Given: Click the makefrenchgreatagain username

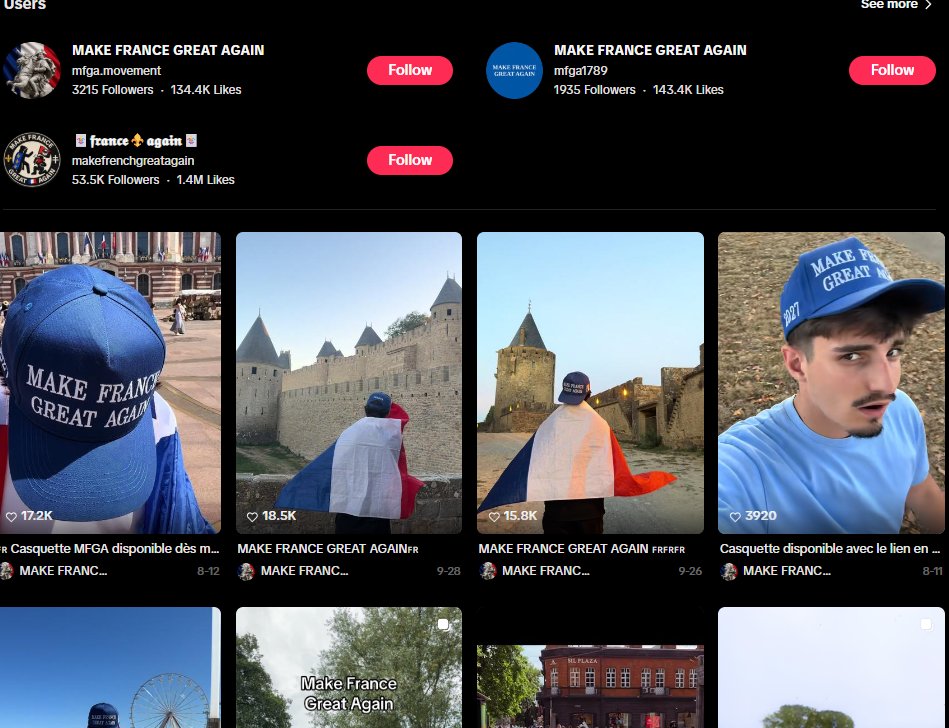Looking at the screenshot, I should coord(133,161).
